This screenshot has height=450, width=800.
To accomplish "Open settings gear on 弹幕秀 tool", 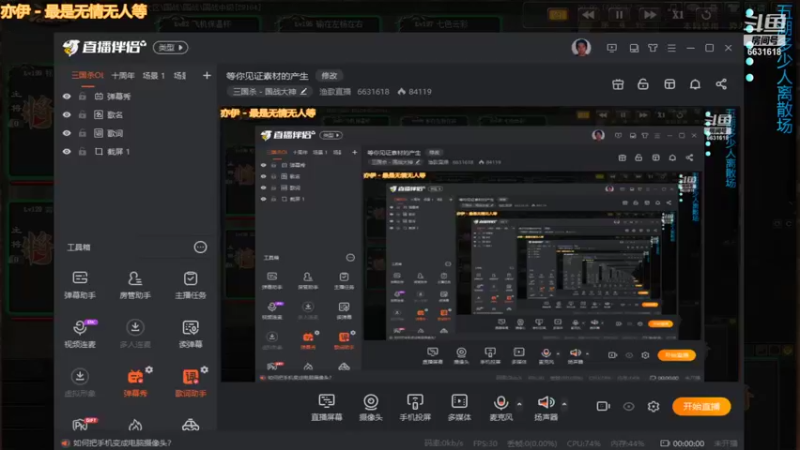I will click(x=149, y=369).
